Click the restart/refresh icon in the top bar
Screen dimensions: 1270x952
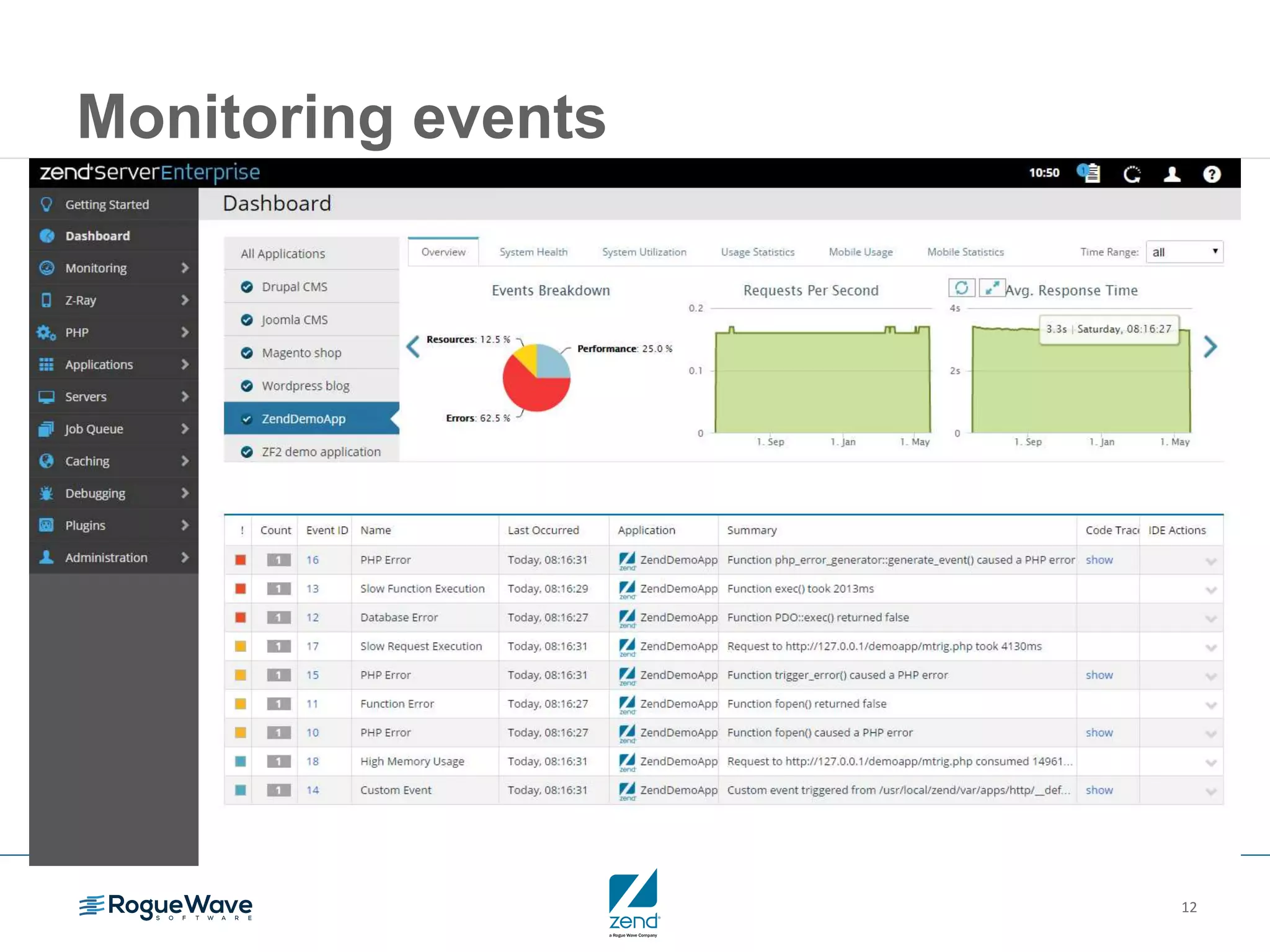[x=1132, y=174]
